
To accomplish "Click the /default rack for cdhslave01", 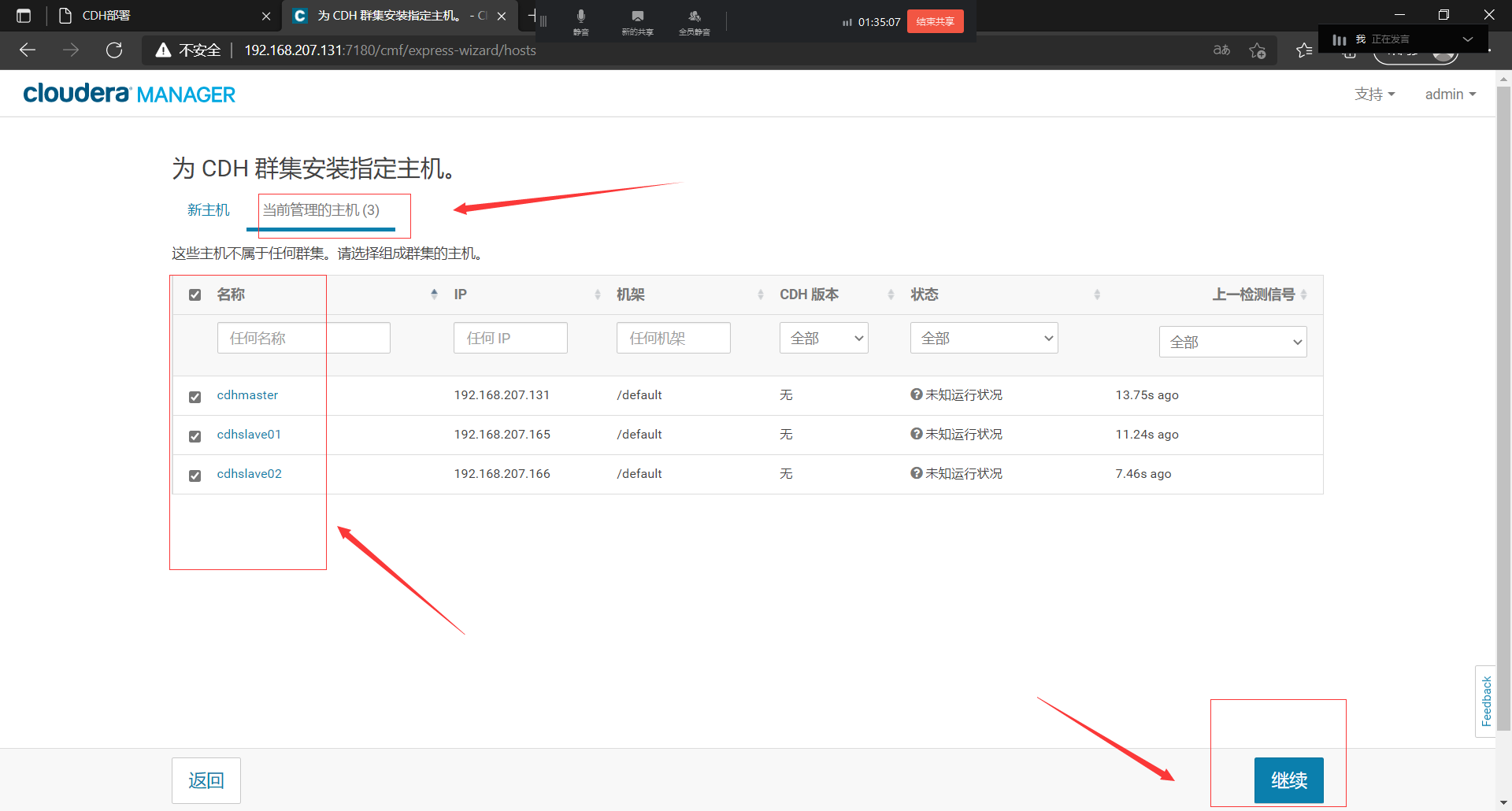I will [639, 434].
